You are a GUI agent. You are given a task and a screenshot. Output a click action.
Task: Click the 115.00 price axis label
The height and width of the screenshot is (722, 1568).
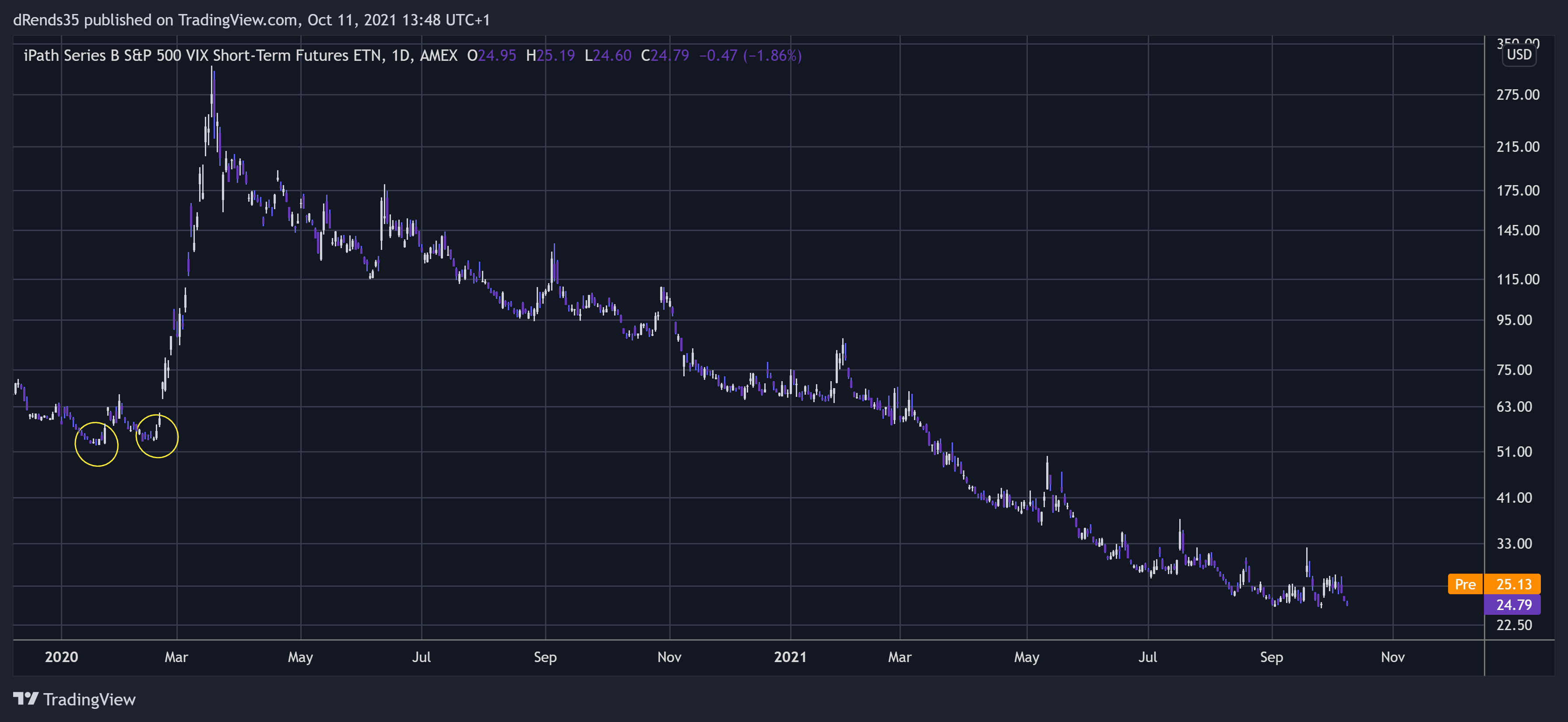(x=1518, y=279)
